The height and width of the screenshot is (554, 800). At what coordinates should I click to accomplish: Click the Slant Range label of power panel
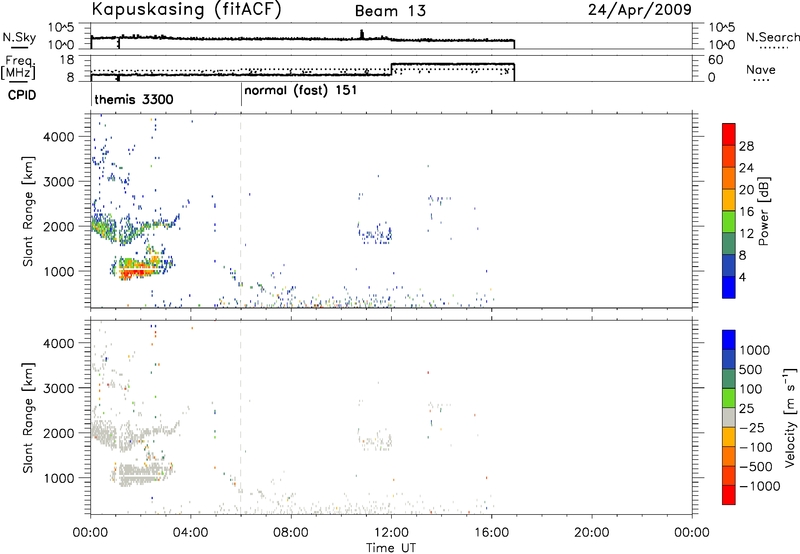(28, 211)
